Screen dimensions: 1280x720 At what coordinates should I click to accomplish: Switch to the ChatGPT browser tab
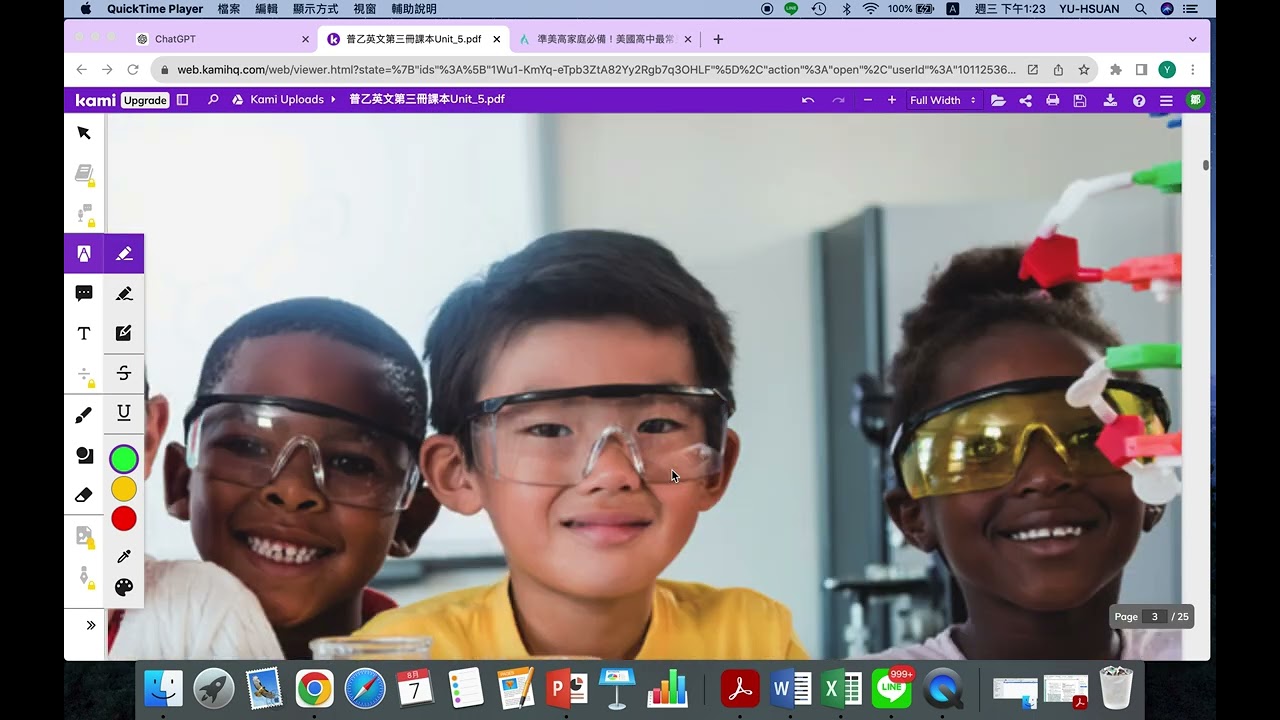[x=222, y=39]
